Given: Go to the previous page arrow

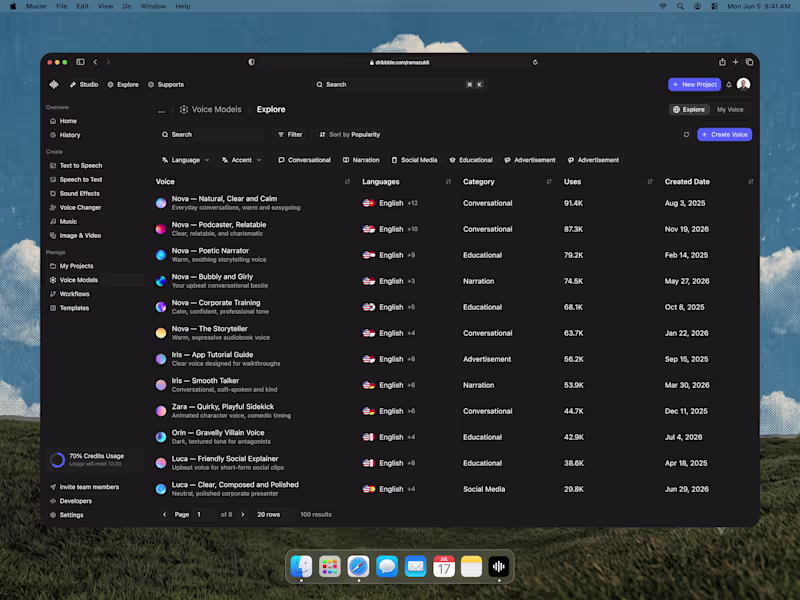Looking at the screenshot, I should 164,515.
